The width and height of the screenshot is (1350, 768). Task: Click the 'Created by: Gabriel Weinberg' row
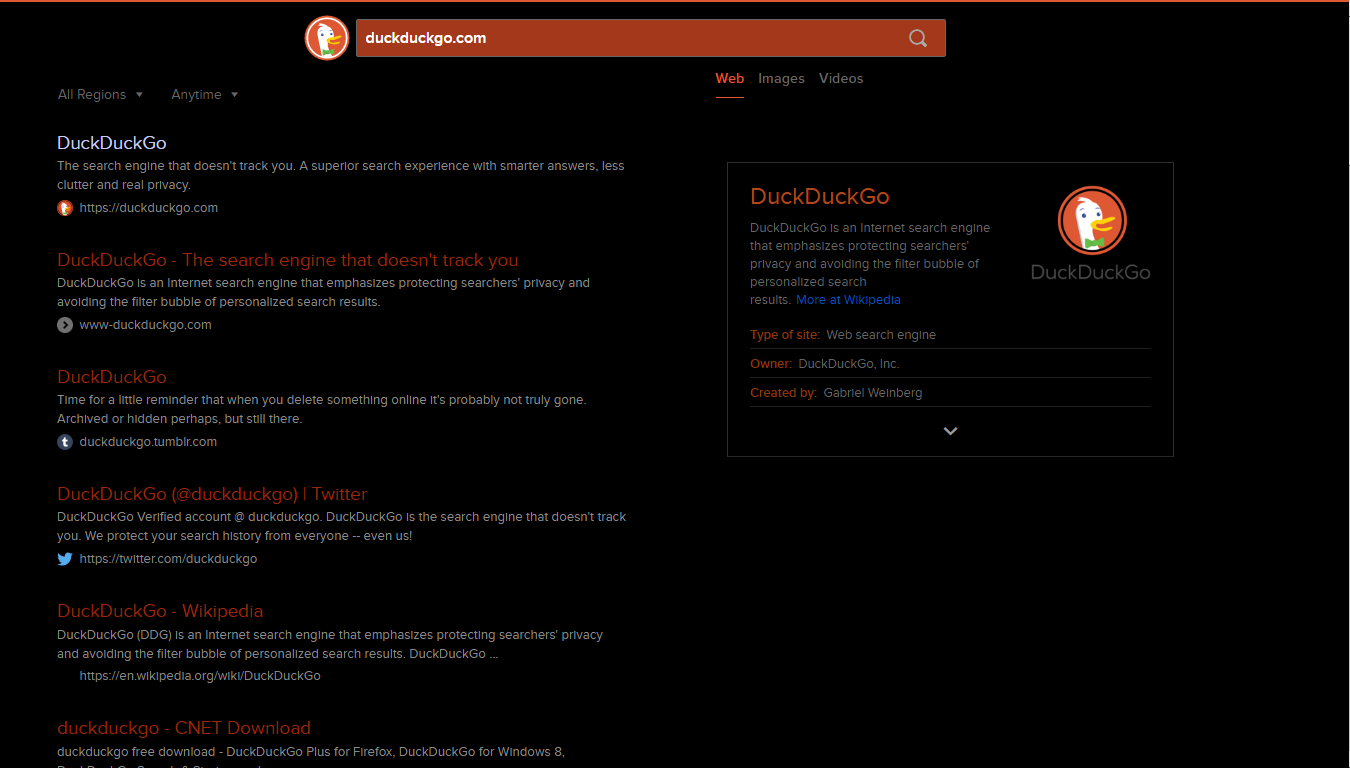point(950,393)
